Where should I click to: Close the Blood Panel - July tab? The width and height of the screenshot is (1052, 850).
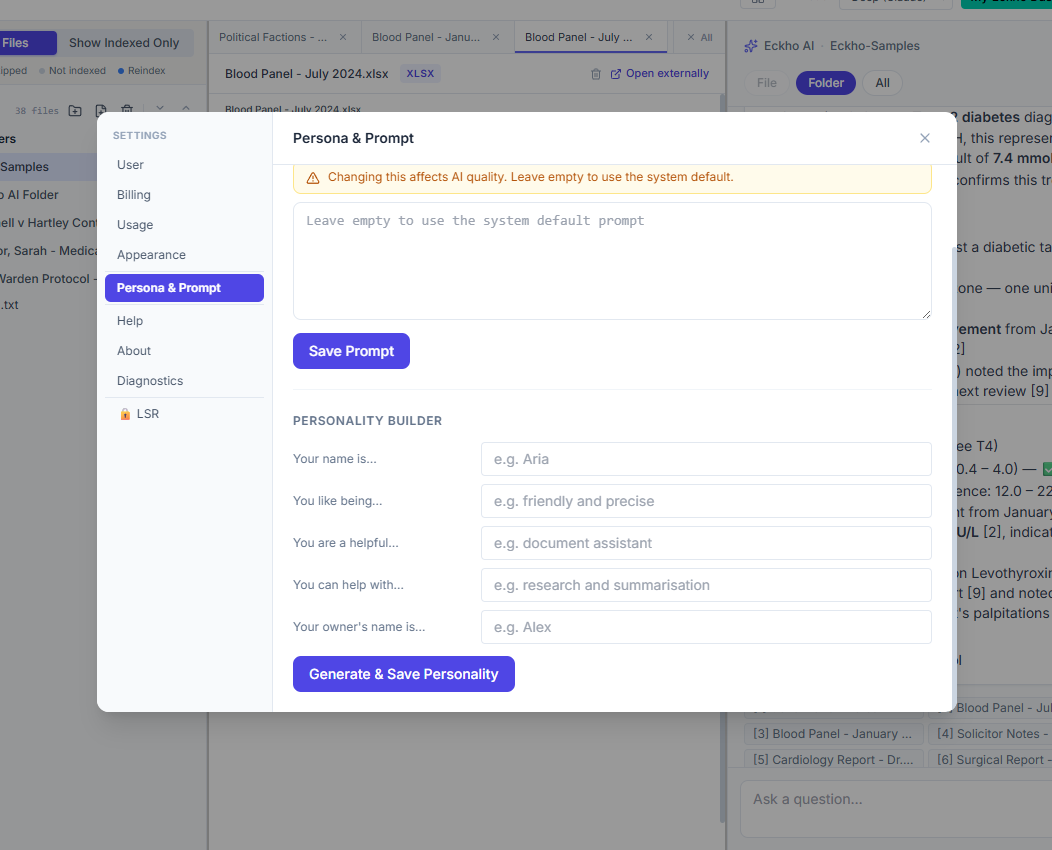(649, 37)
